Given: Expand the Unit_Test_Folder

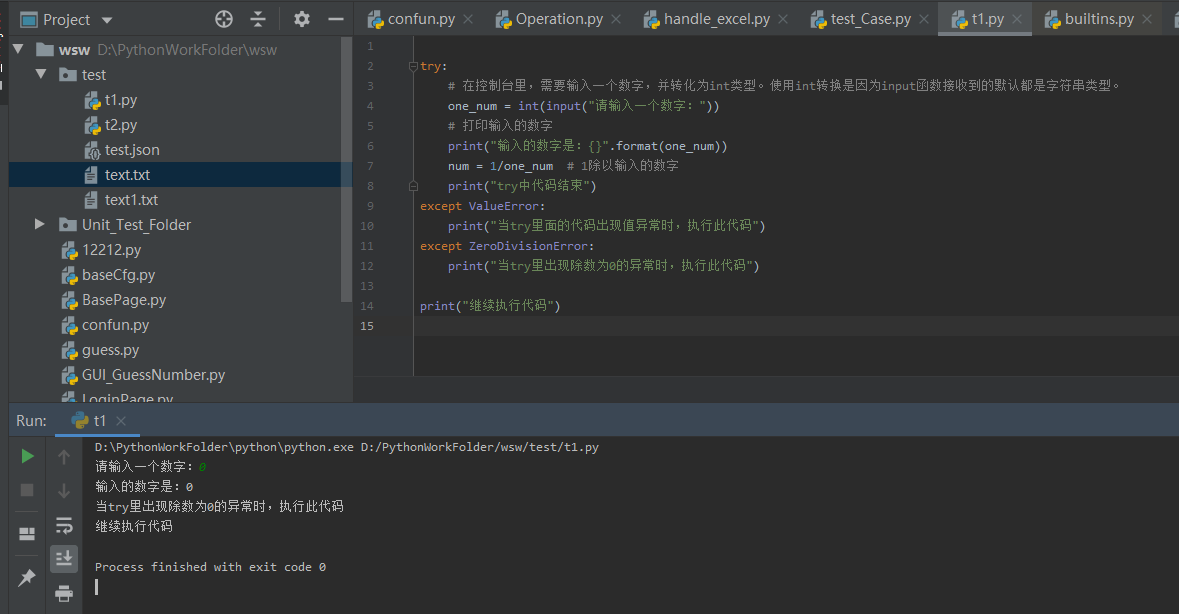Looking at the screenshot, I should pyautogui.click(x=40, y=224).
